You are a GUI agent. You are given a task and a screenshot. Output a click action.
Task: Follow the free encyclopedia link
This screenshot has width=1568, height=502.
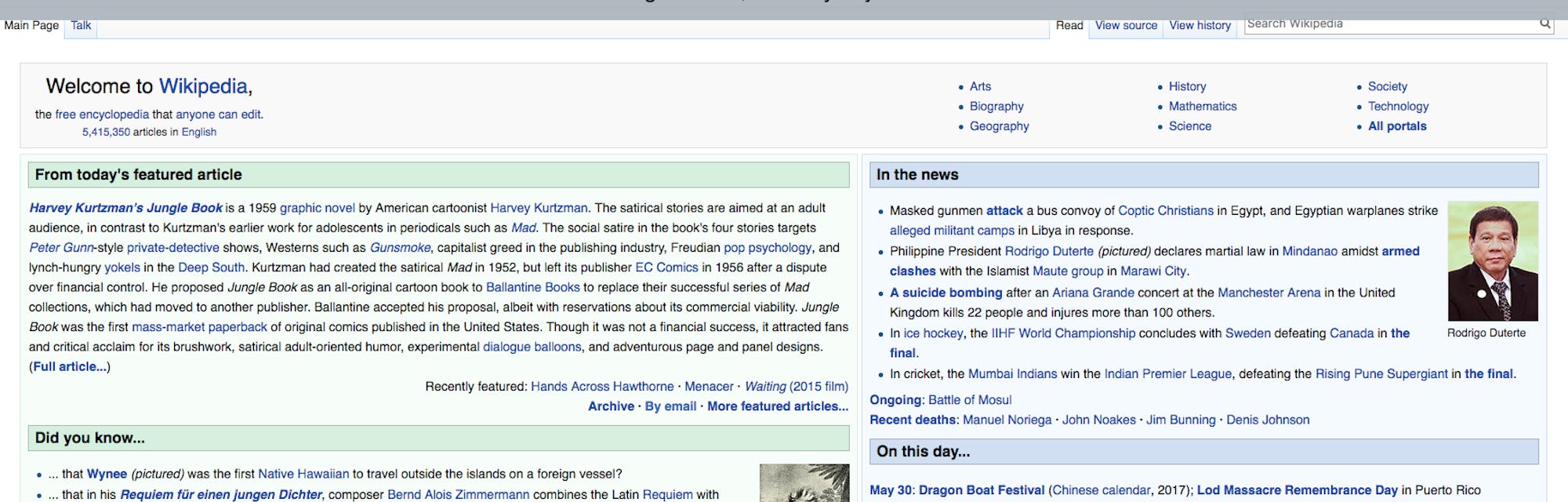pyautogui.click(x=102, y=115)
